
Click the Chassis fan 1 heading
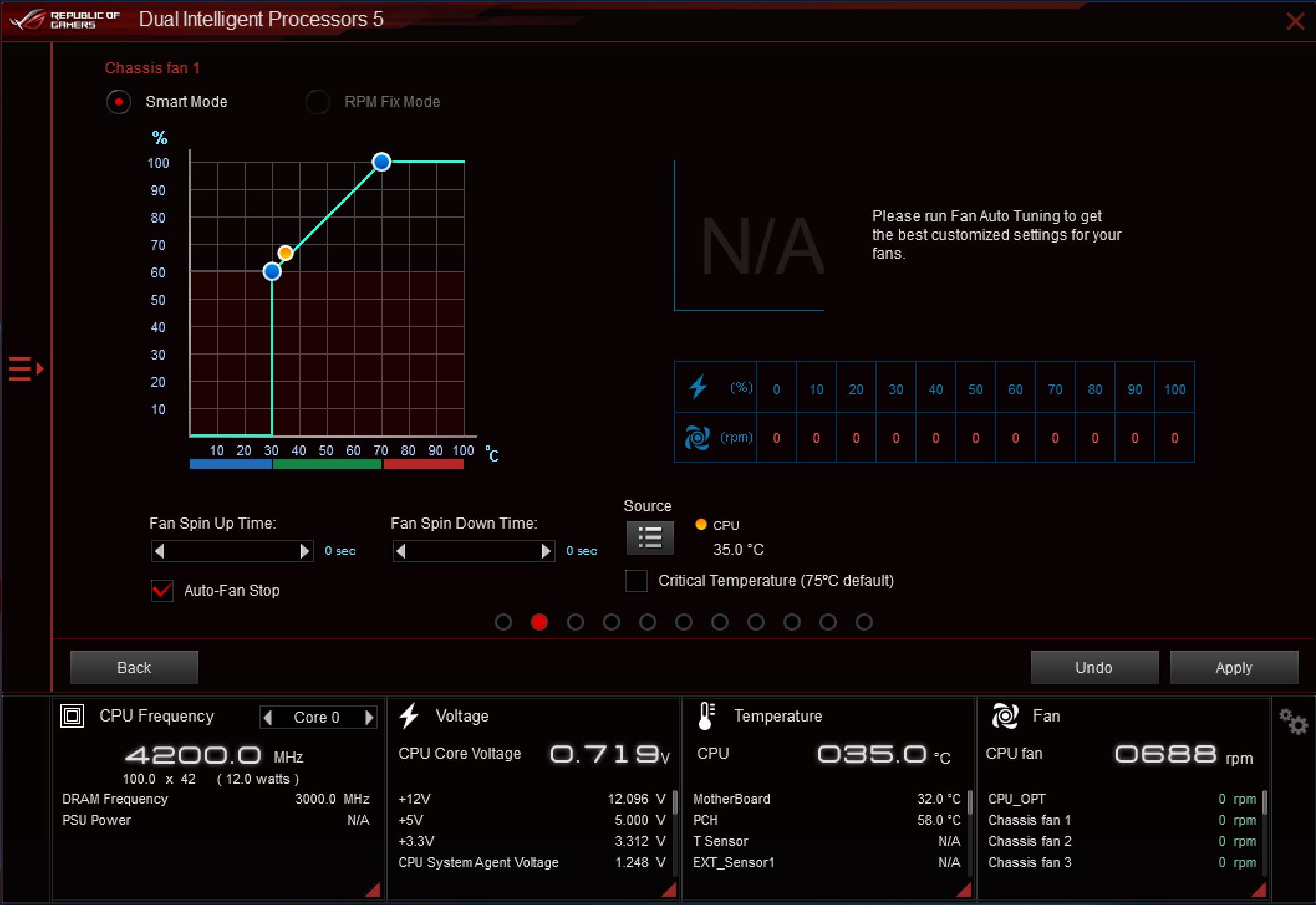tap(152, 68)
